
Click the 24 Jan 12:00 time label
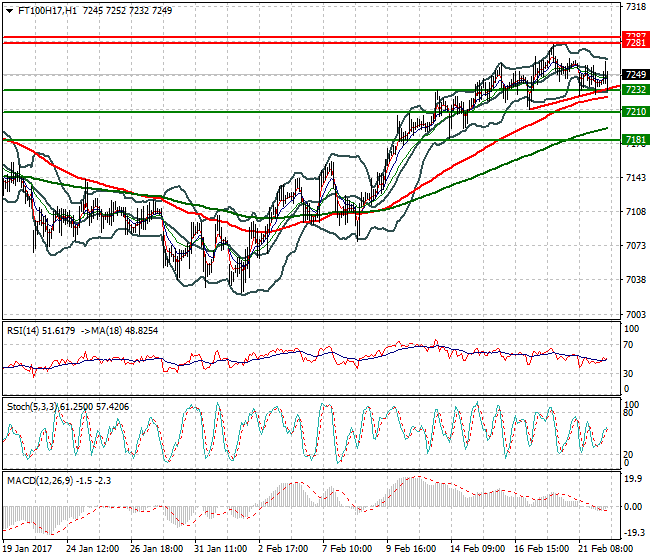[x=93, y=549]
